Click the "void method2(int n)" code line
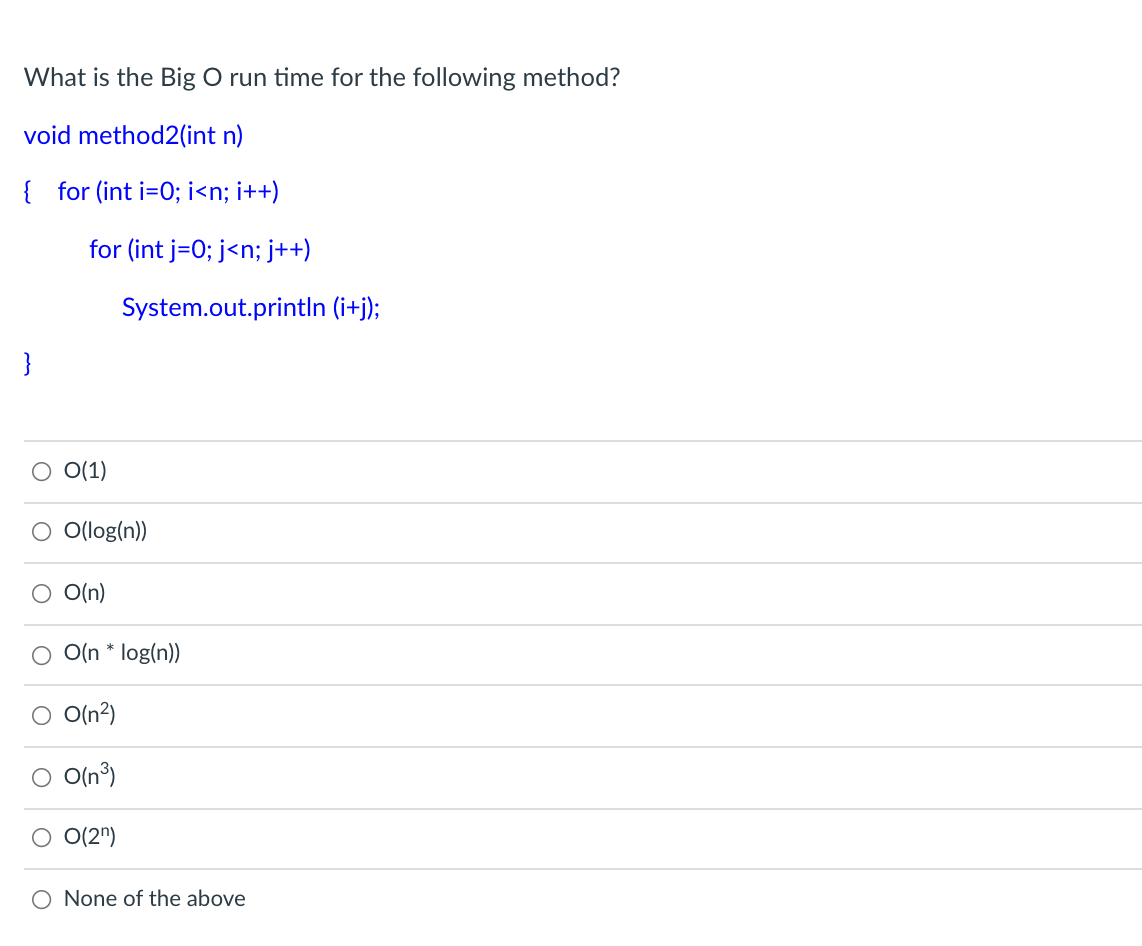This screenshot has width=1142, height=946. click(x=134, y=135)
